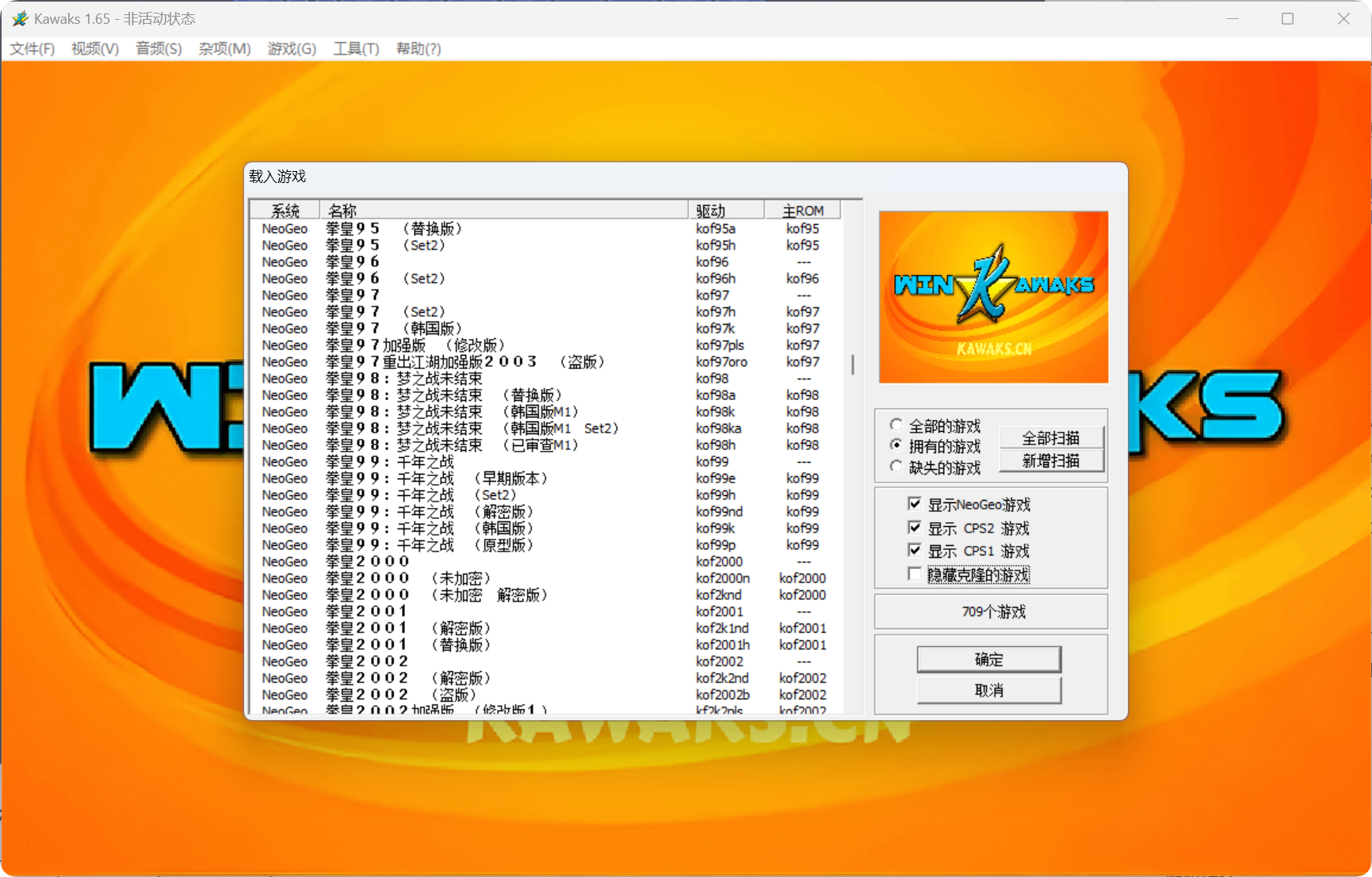Viewport: 1372px width, 877px height.
Task: Minimize the Kawaks 1.65 window
Action: (1233, 18)
